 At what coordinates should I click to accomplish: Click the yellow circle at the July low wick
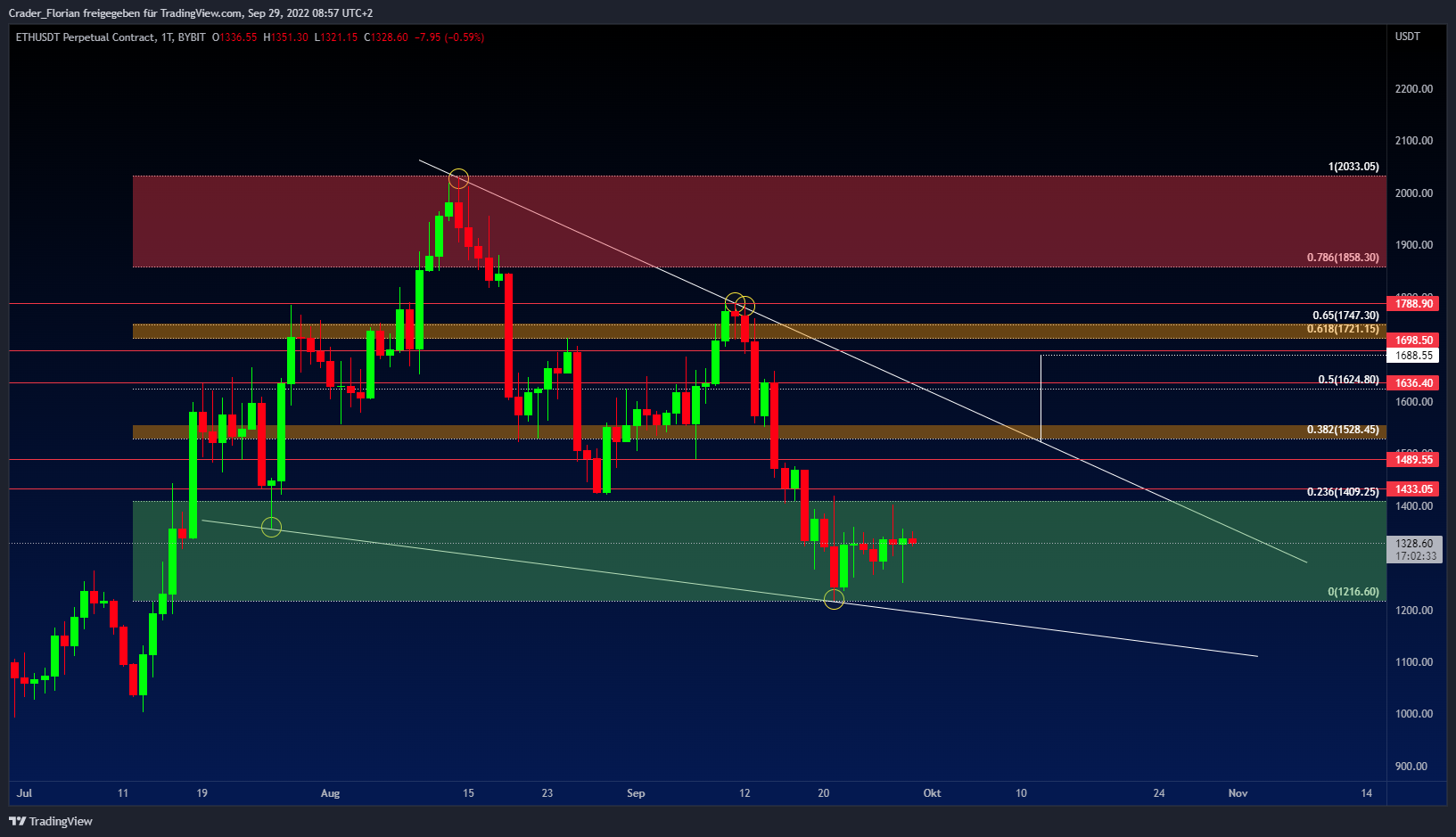pyautogui.click(x=271, y=528)
